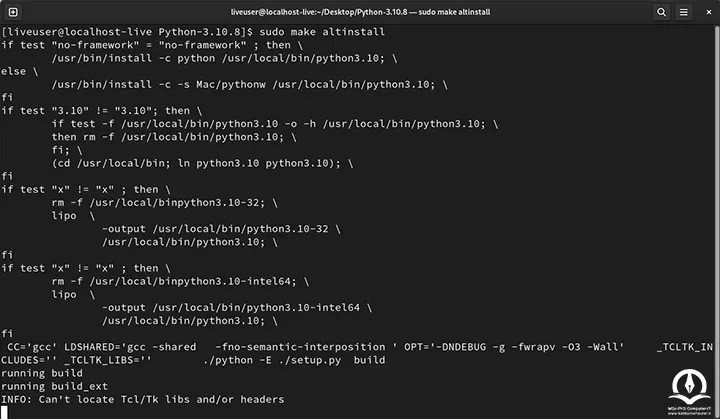Click the 'running build' output line
Viewport: 720px width, 419px height.
(42, 373)
